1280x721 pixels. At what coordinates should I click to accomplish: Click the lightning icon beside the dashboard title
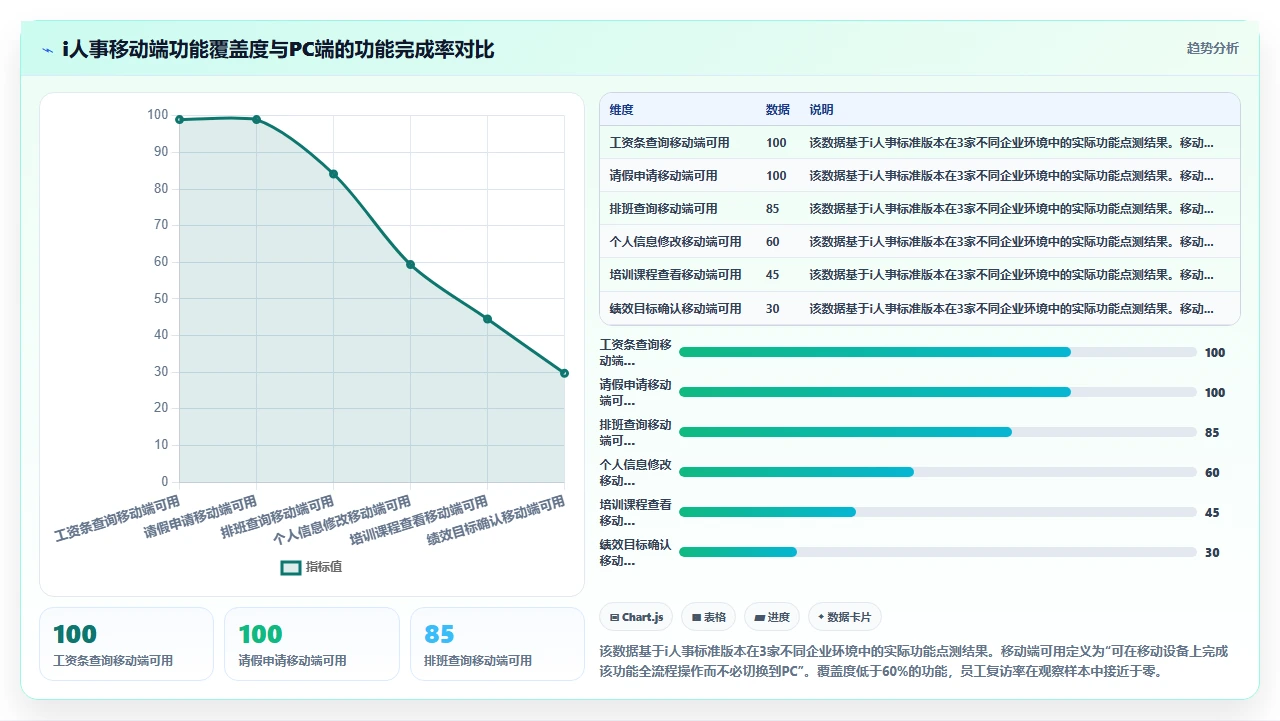(48, 49)
